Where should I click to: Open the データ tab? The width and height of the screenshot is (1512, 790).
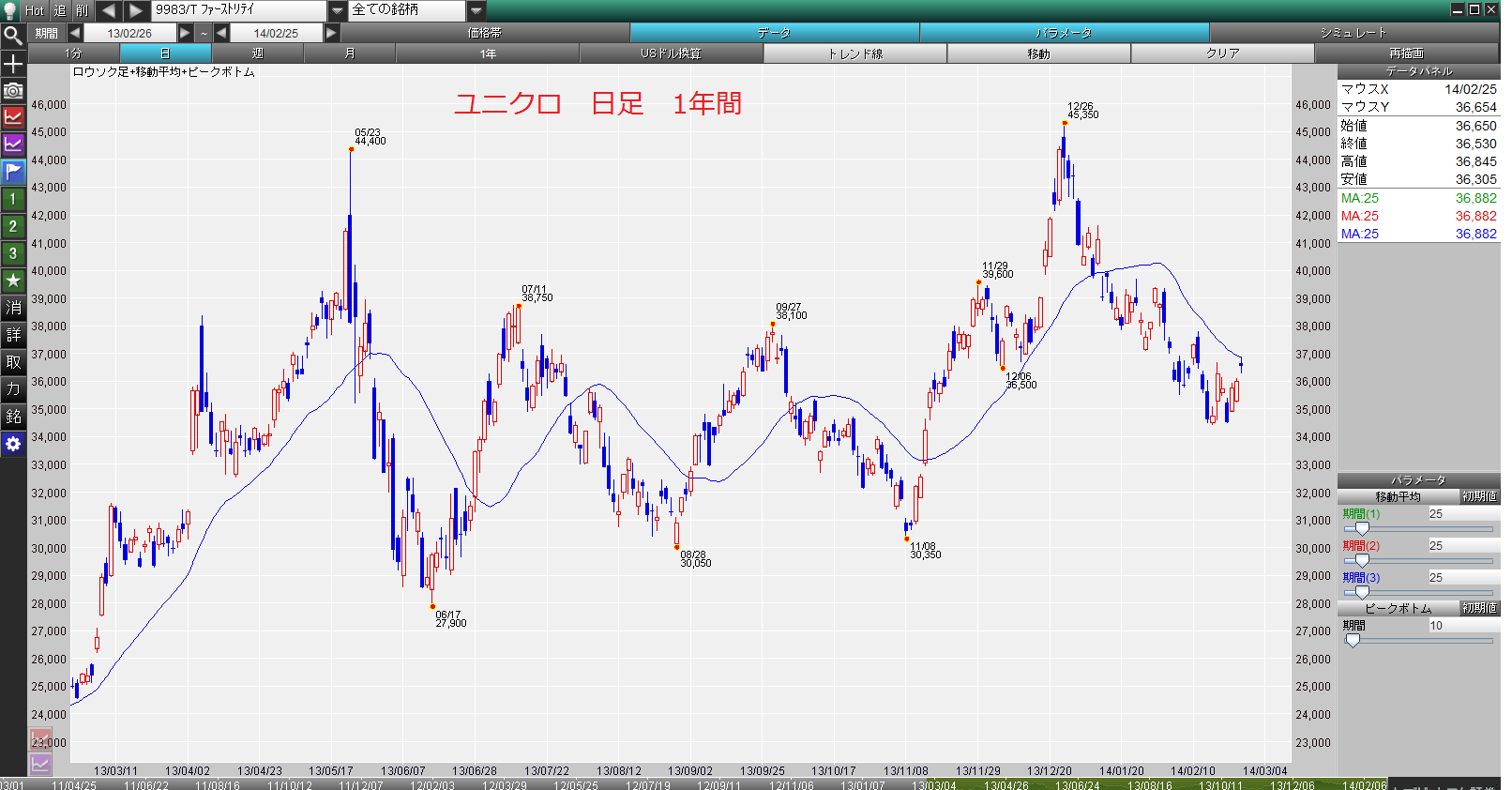[775, 33]
